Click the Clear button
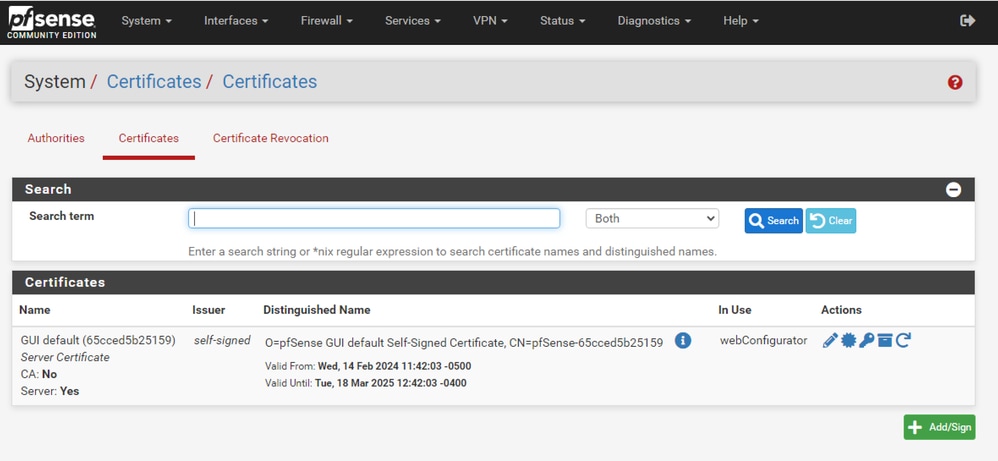998x461 pixels. [x=831, y=221]
